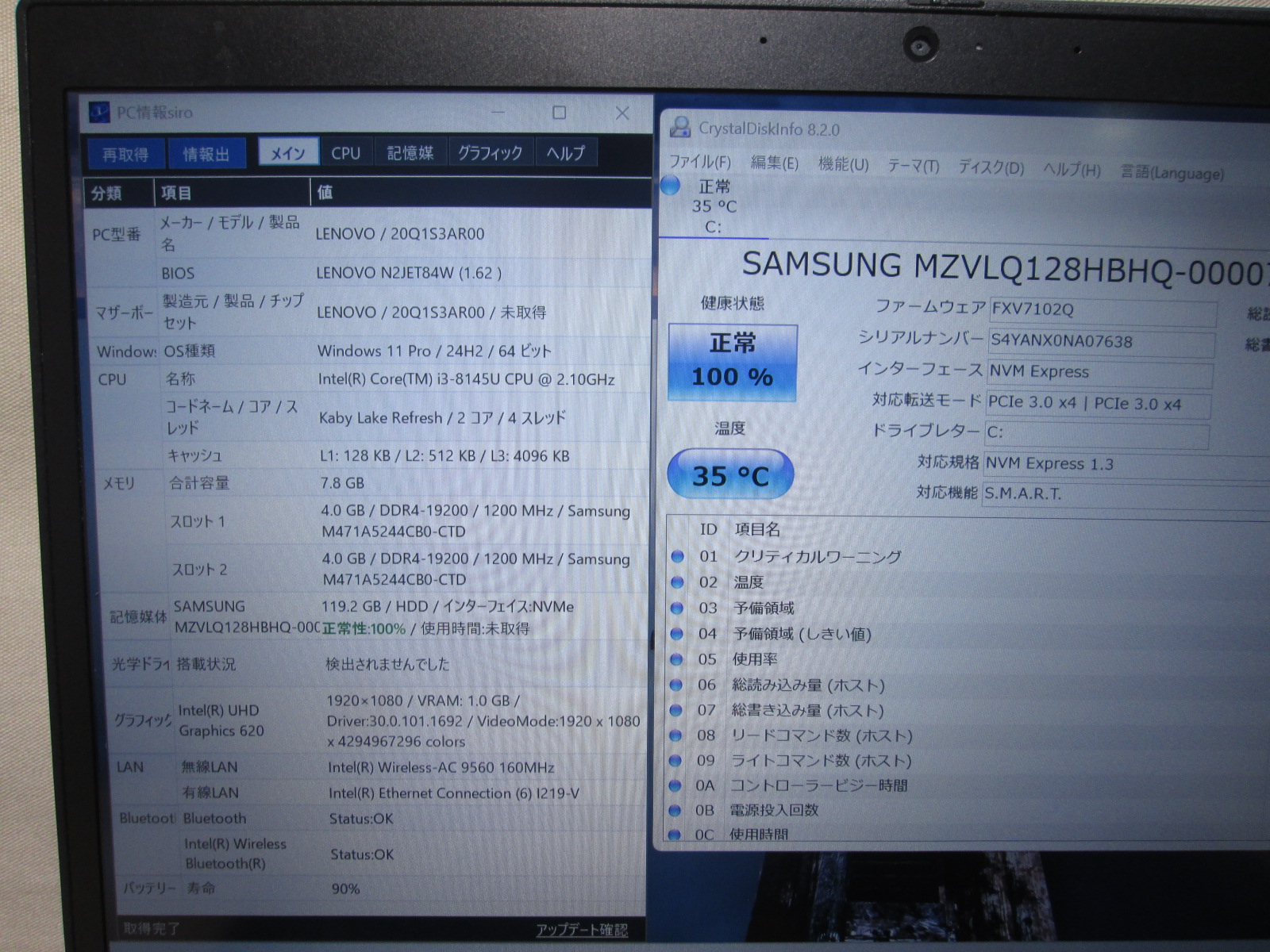Click status dot for コントローラービジー時間 row
Viewport: 1270px width, 952px height.
[x=675, y=785]
